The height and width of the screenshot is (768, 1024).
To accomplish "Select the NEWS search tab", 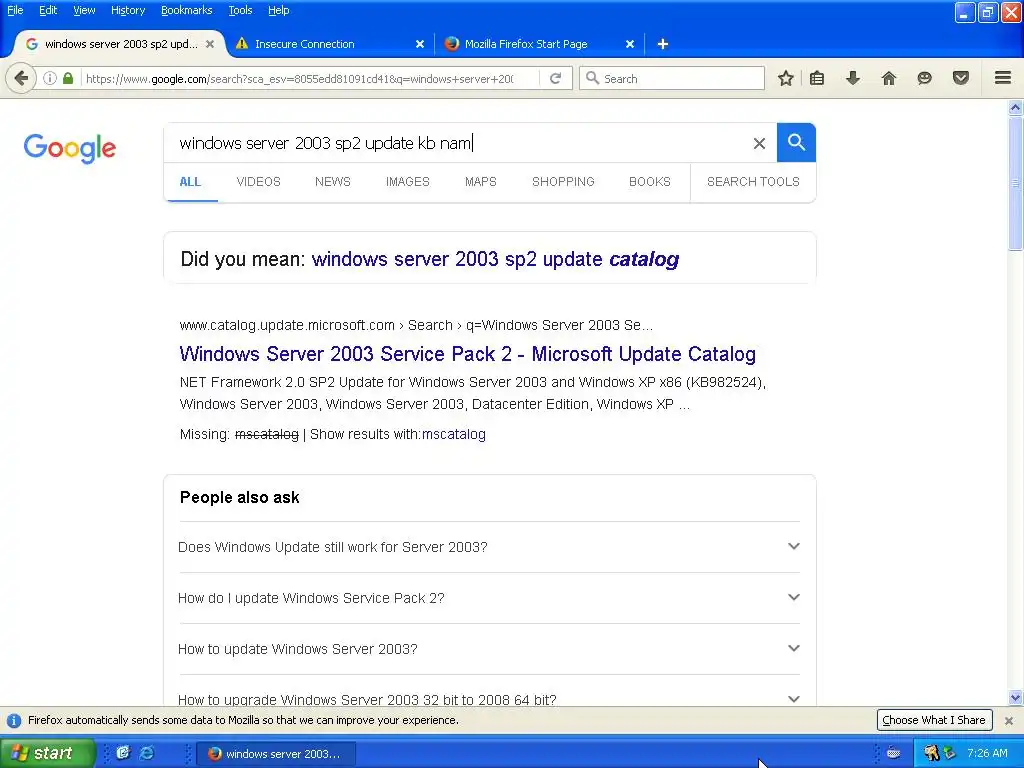I will [x=332, y=182].
